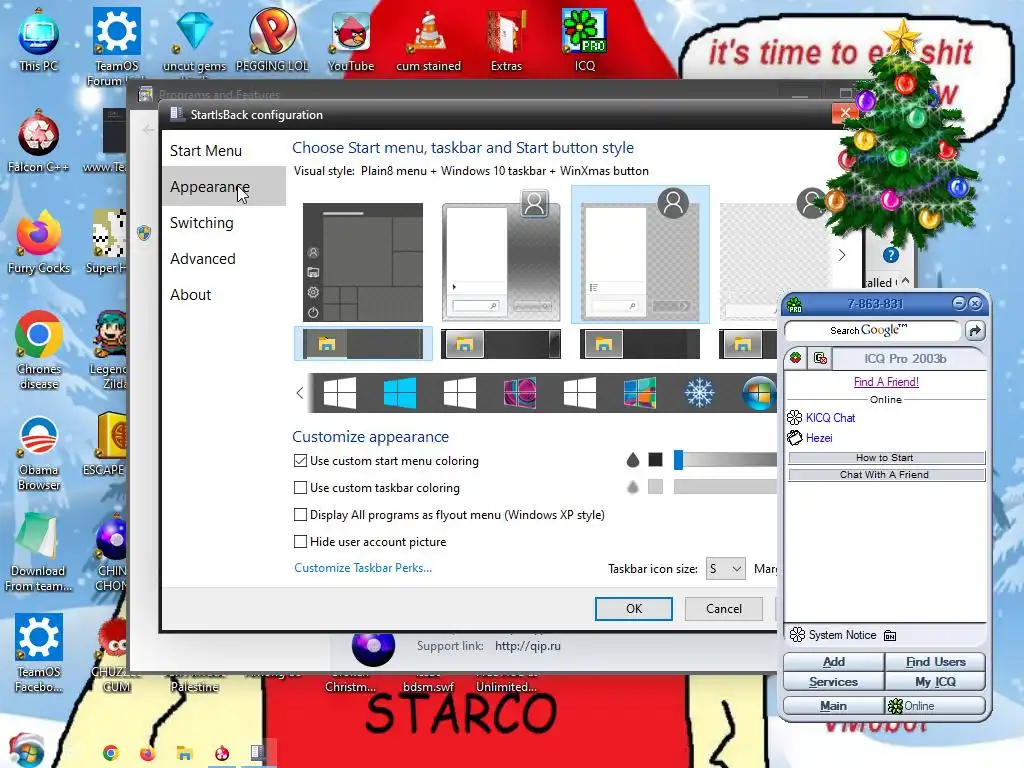Screen dimensions: 1024x768
Task: Select the cyan Windows logo start button
Action: [400, 393]
